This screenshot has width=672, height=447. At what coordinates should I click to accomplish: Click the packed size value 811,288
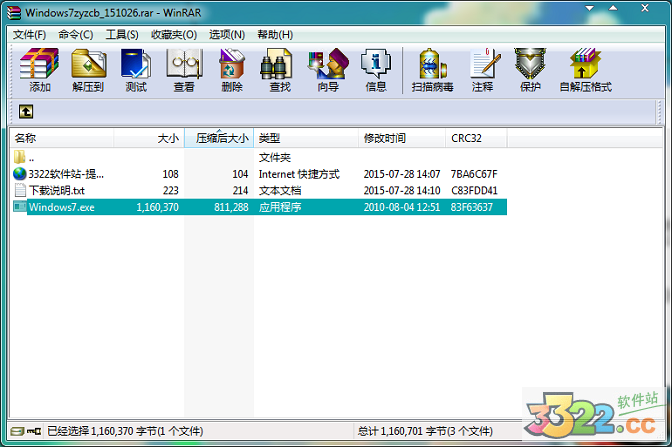pos(231,207)
